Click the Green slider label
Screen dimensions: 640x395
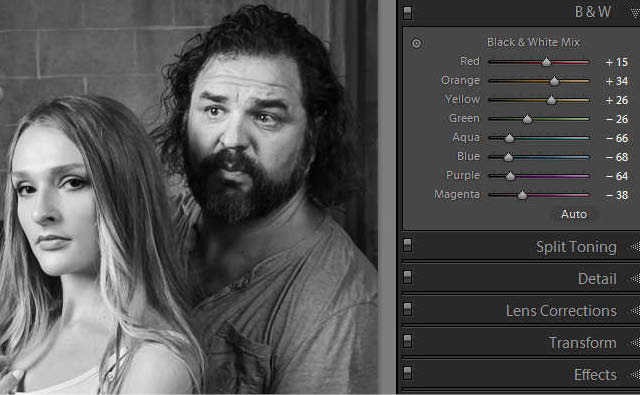(464, 118)
